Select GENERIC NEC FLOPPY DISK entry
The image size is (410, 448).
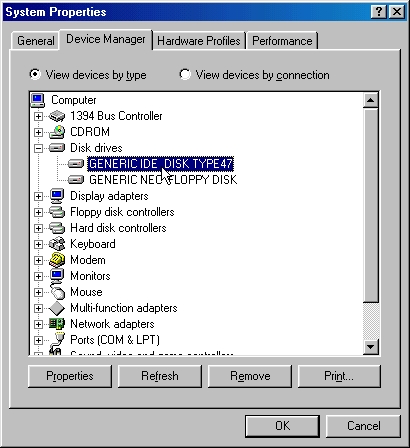pyautogui.click(x=163, y=180)
